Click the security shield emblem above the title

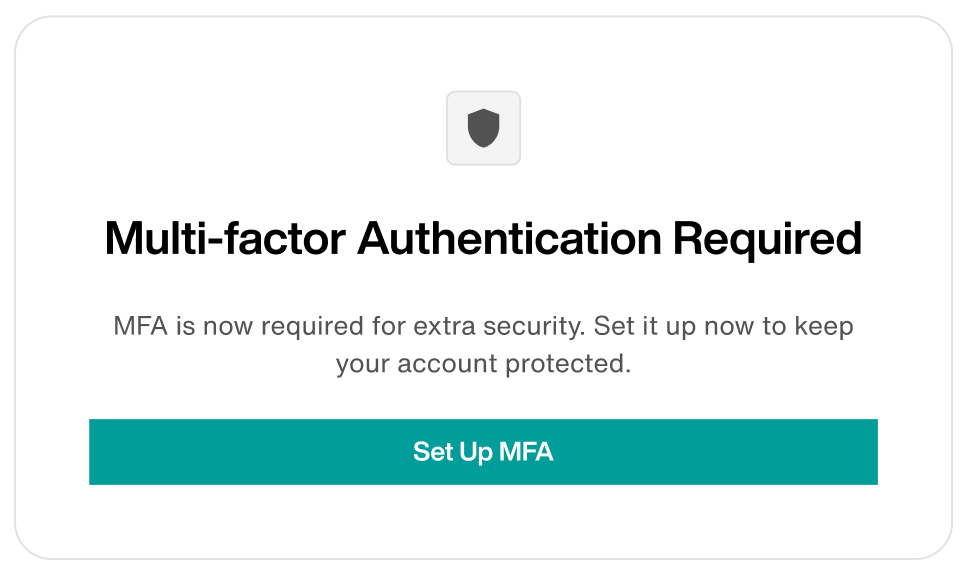(483, 128)
